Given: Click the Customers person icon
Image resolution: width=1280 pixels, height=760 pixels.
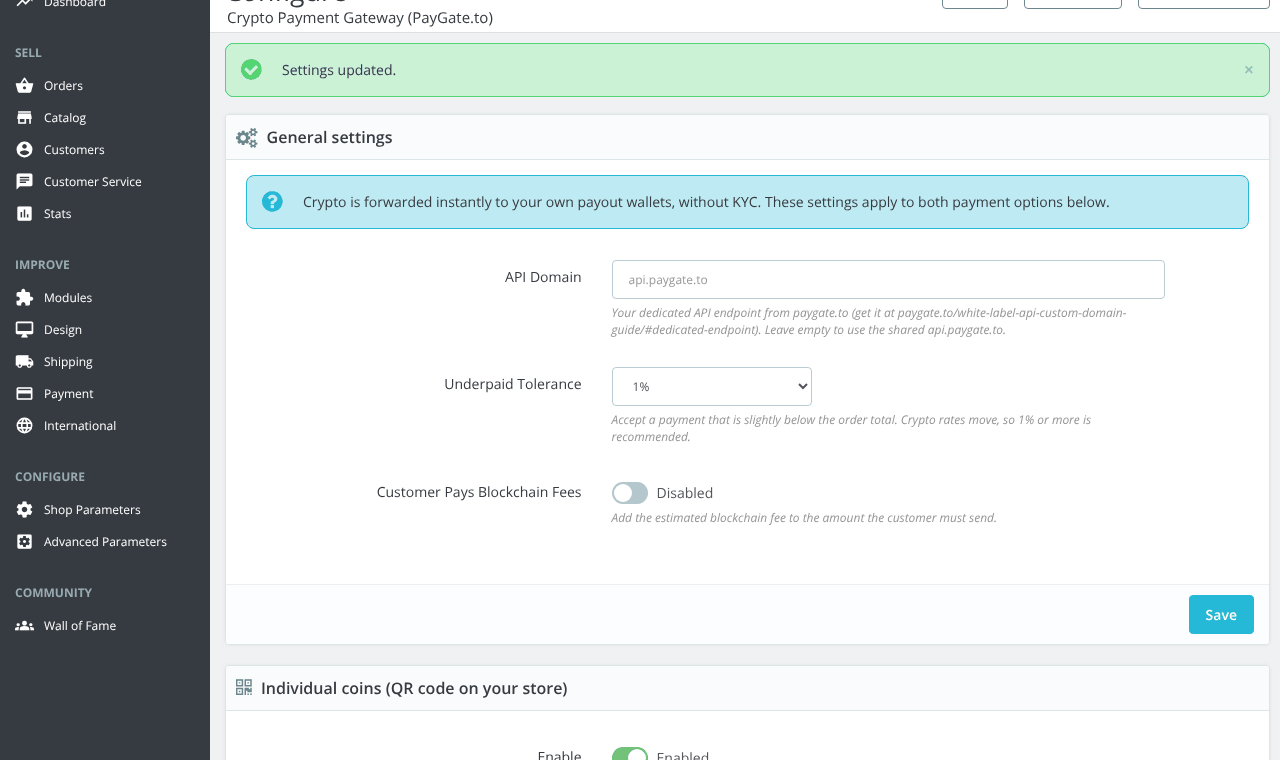Looking at the screenshot, I should pos(25,150).
